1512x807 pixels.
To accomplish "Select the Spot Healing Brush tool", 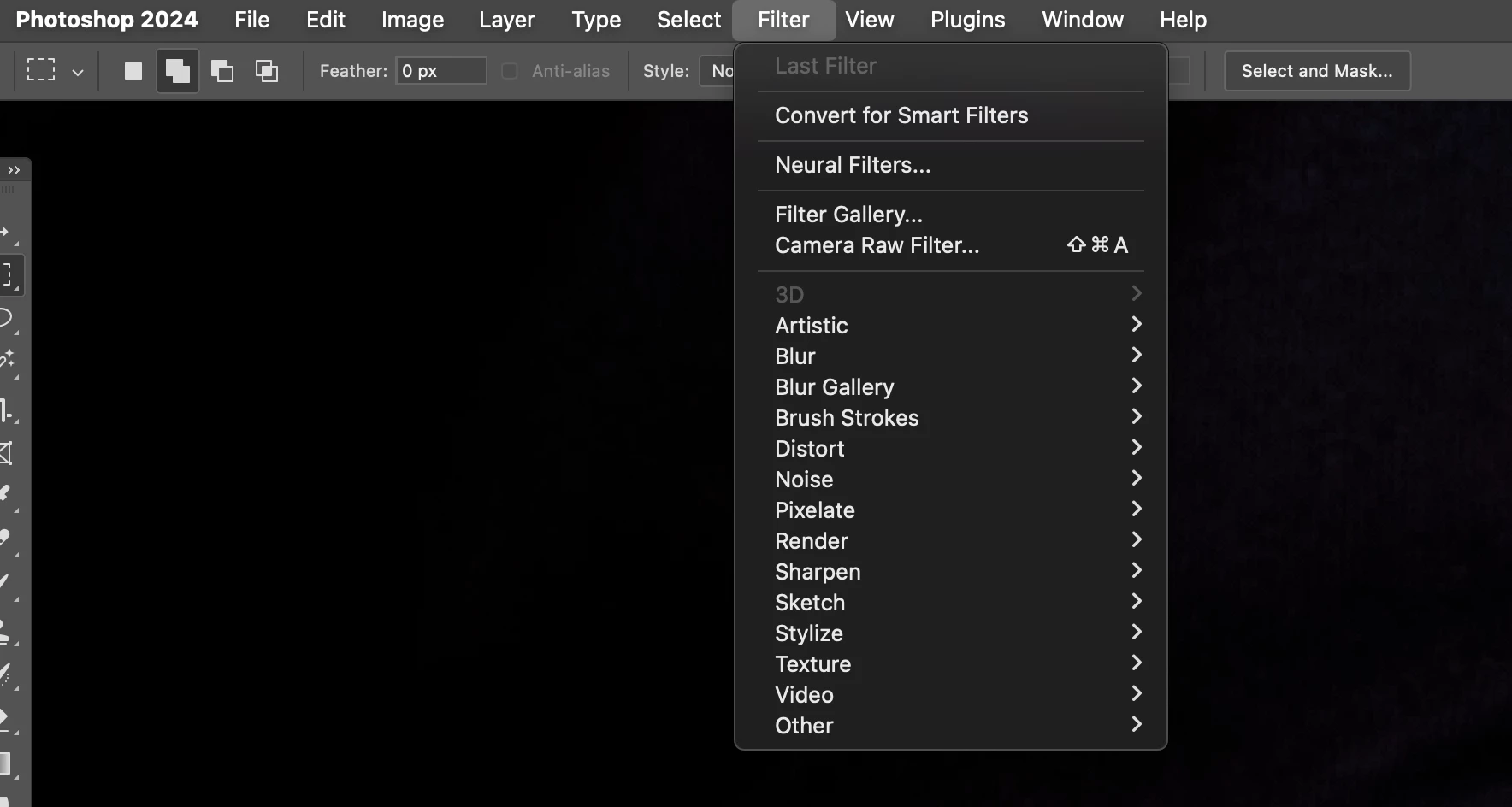I will click(x=7, y=539).
